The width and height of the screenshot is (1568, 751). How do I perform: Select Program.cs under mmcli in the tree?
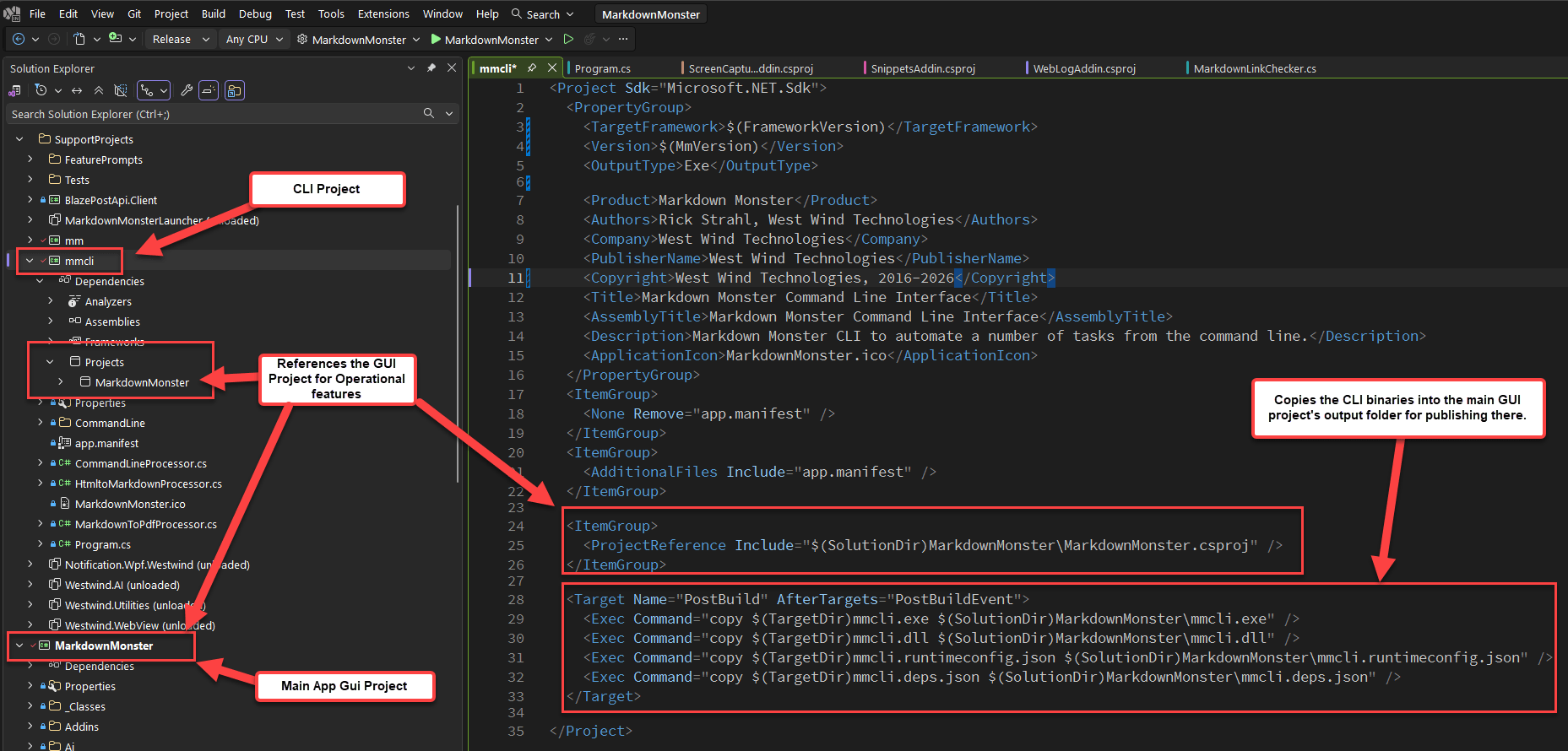tap(102, 544)
